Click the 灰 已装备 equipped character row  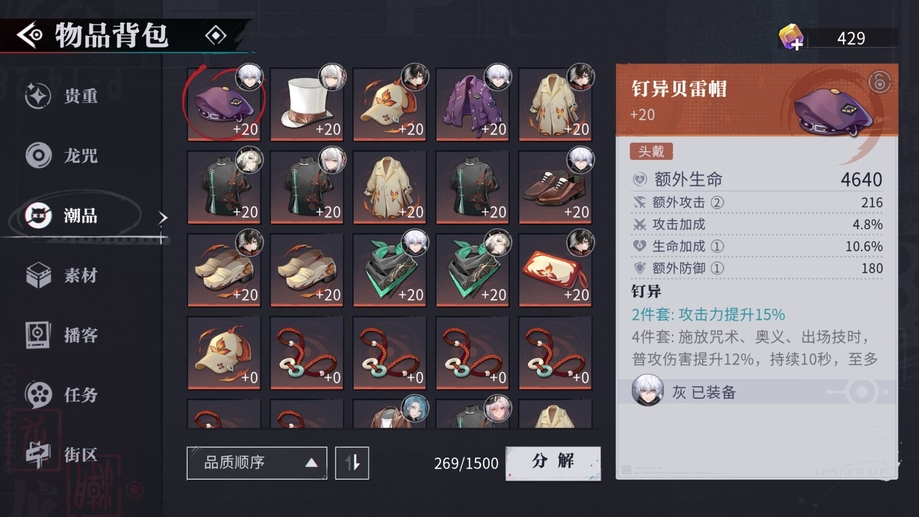pyautogui.click(x=757, y=391)
